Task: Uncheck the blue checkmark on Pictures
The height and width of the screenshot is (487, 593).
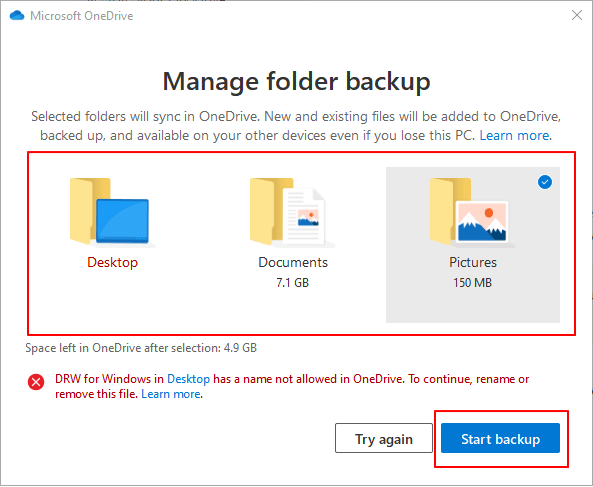Action: [545, 182]
